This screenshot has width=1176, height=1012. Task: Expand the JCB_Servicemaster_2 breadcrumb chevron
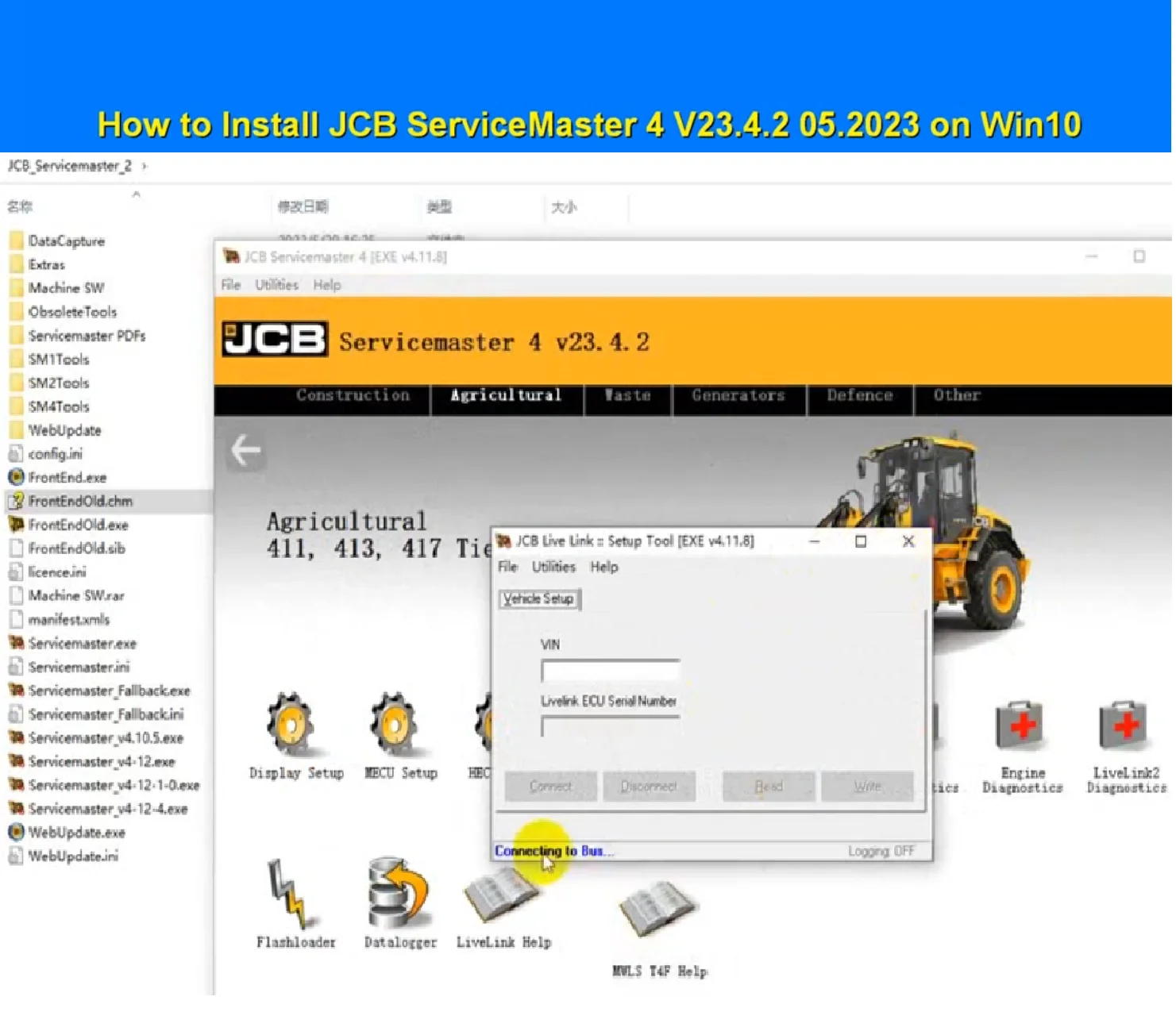pyautogui.click(x=145, y=167)
